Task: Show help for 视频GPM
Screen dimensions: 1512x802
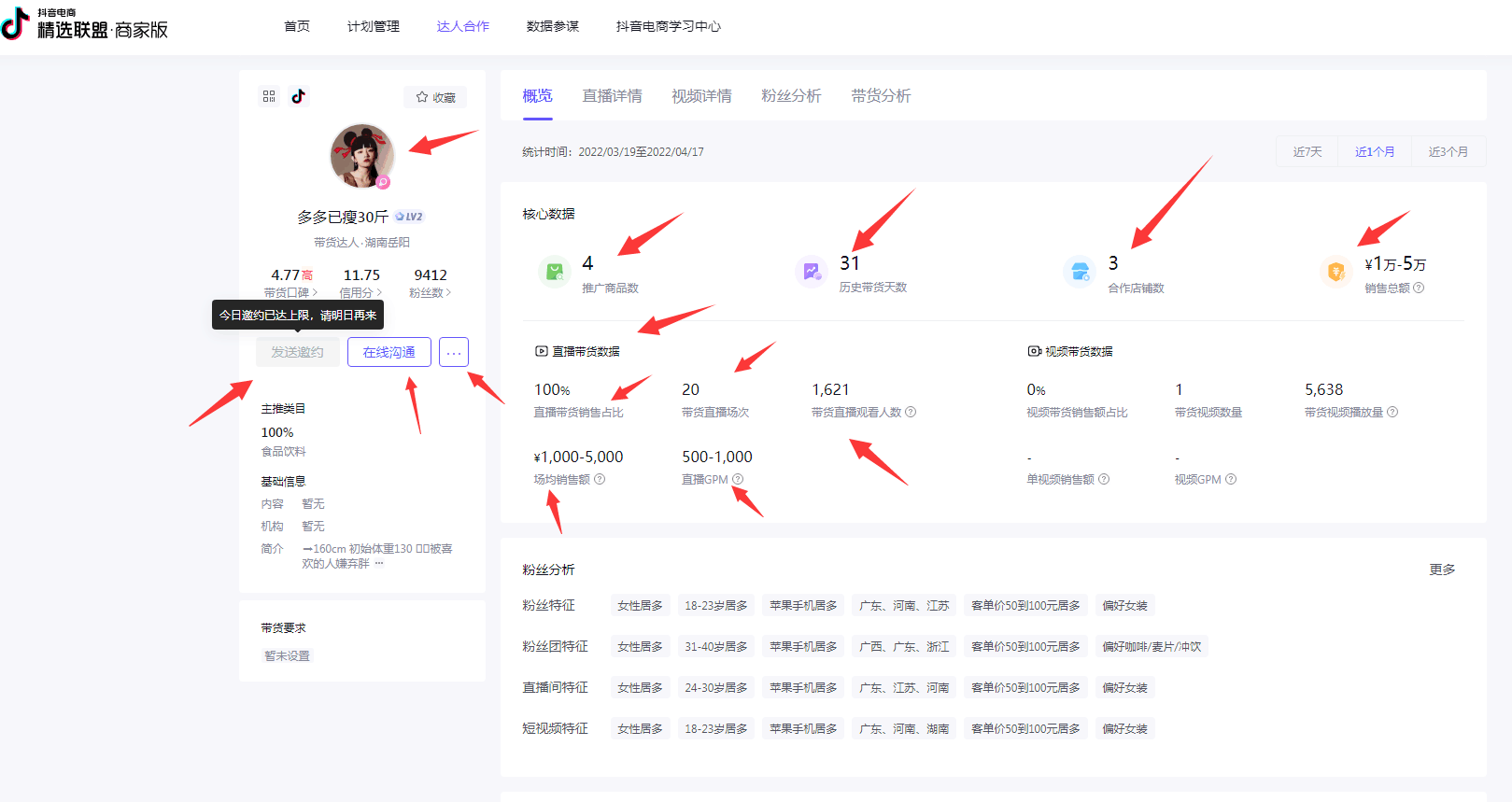Action: (1231, 479)
